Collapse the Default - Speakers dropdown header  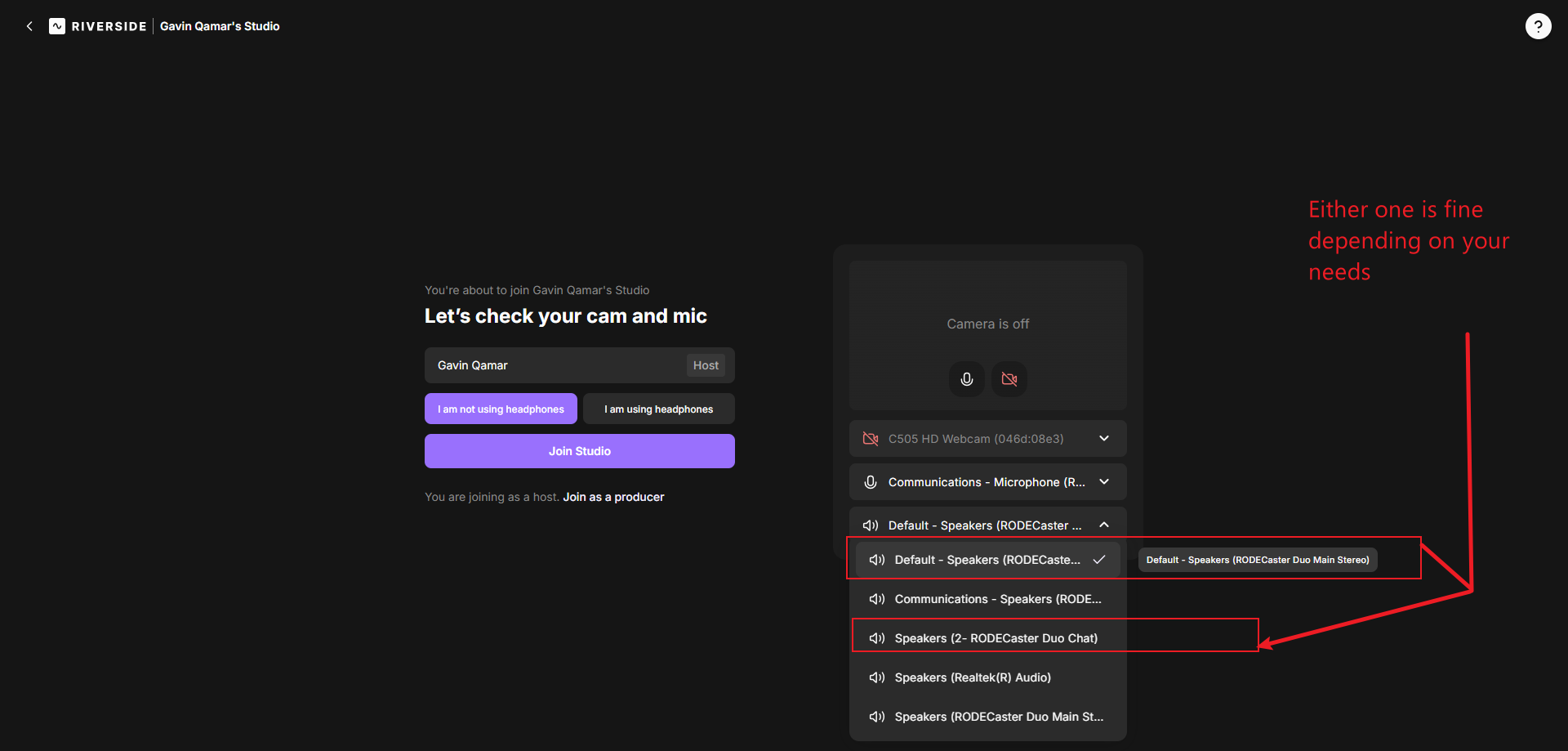point(988,525)
